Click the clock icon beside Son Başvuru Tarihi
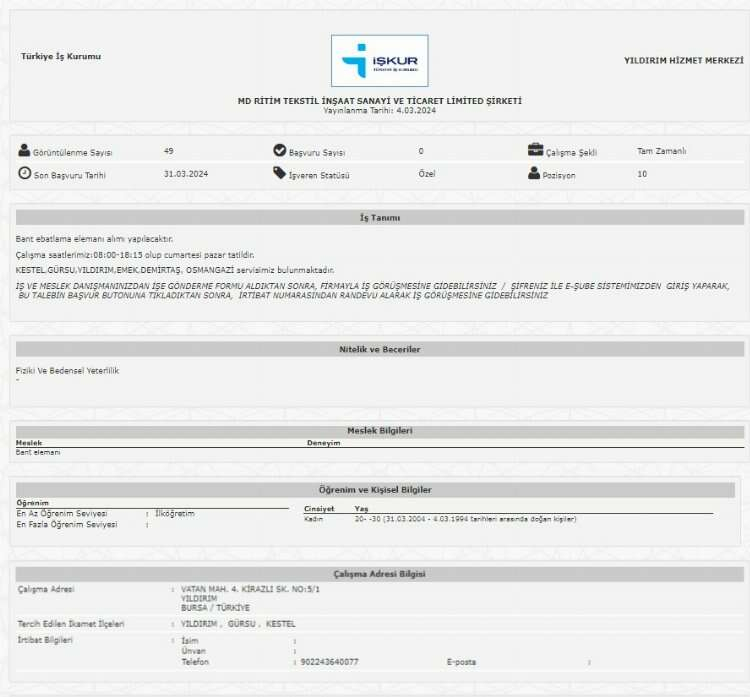Screen dimensions: 750x697 click(x=25, y=174)
